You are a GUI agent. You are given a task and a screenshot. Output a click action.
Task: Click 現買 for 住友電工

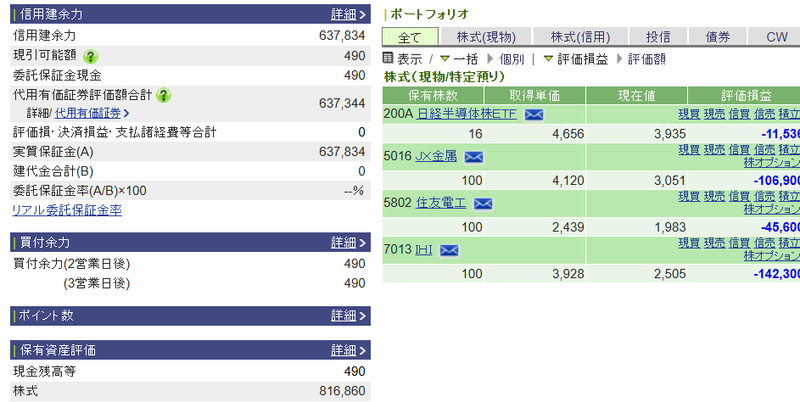click(689, 196)
